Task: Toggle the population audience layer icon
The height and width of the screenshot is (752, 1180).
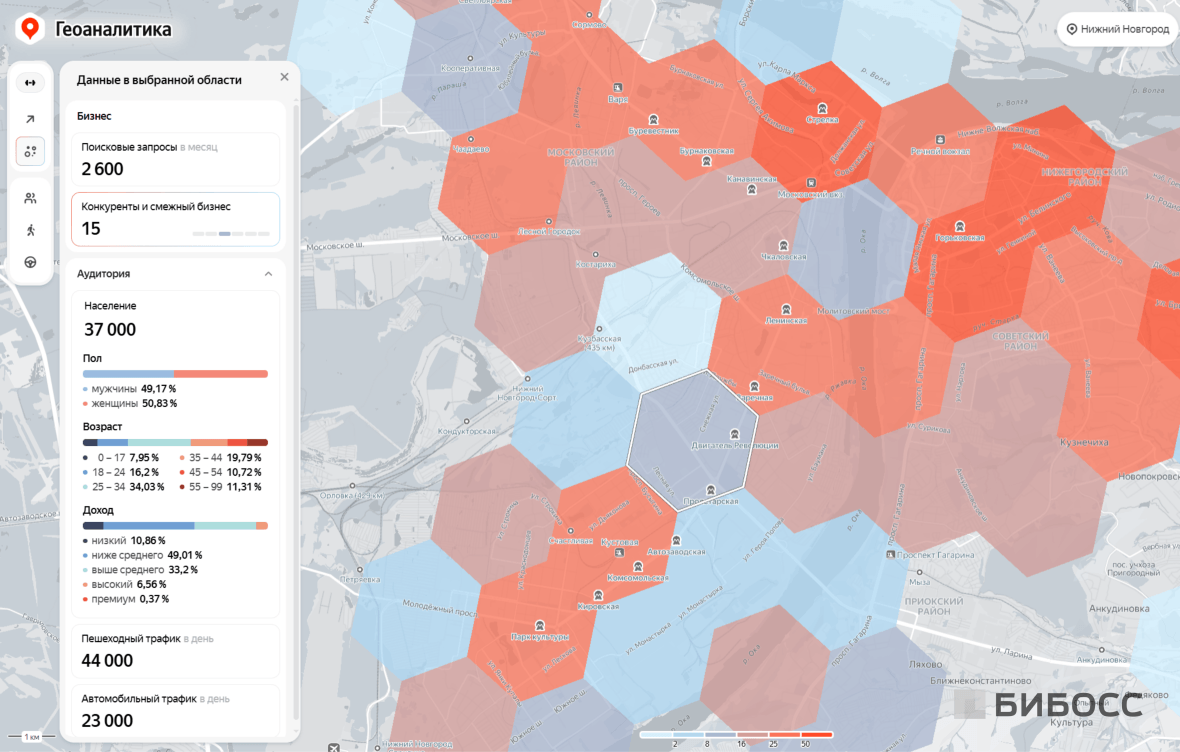Action: pos(30,198)
